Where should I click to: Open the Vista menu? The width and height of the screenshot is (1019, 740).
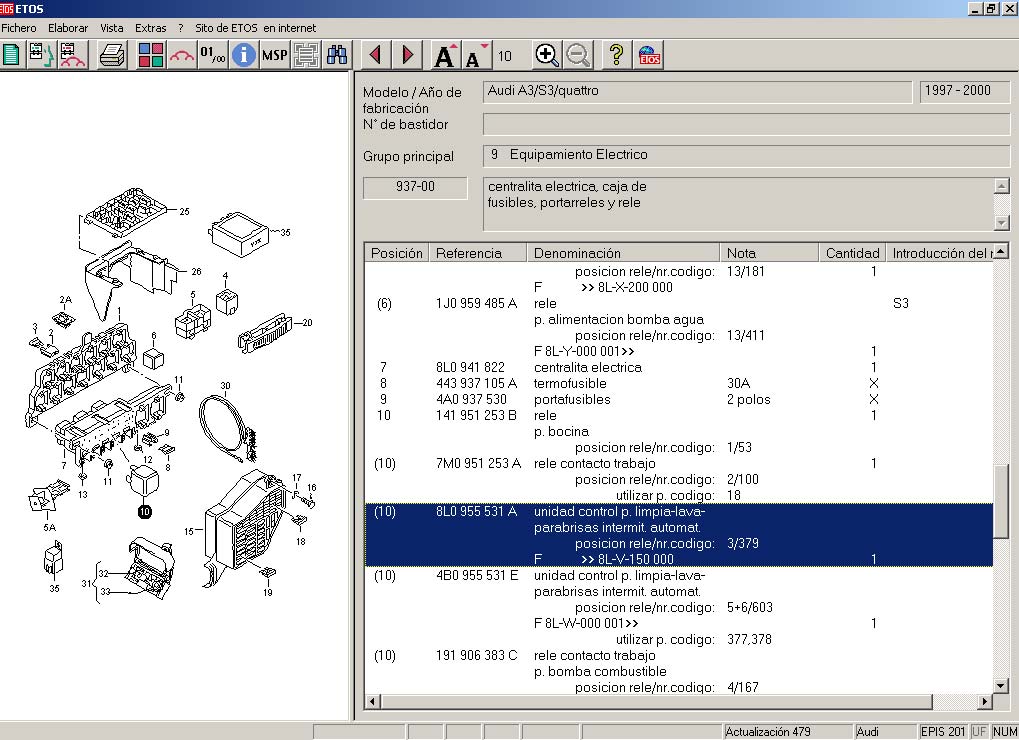tap(112, 28)
